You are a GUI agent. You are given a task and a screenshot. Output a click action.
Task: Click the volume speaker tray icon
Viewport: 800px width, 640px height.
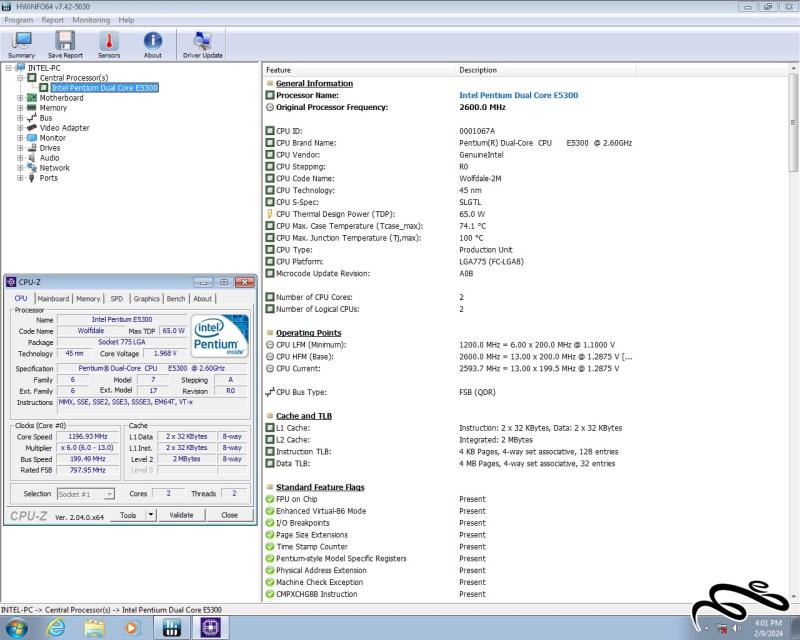click(x=736, y=628)
